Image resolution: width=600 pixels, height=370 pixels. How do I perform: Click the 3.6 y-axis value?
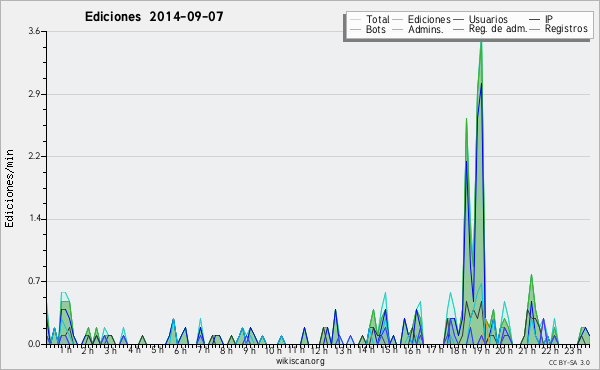point(34,31)
